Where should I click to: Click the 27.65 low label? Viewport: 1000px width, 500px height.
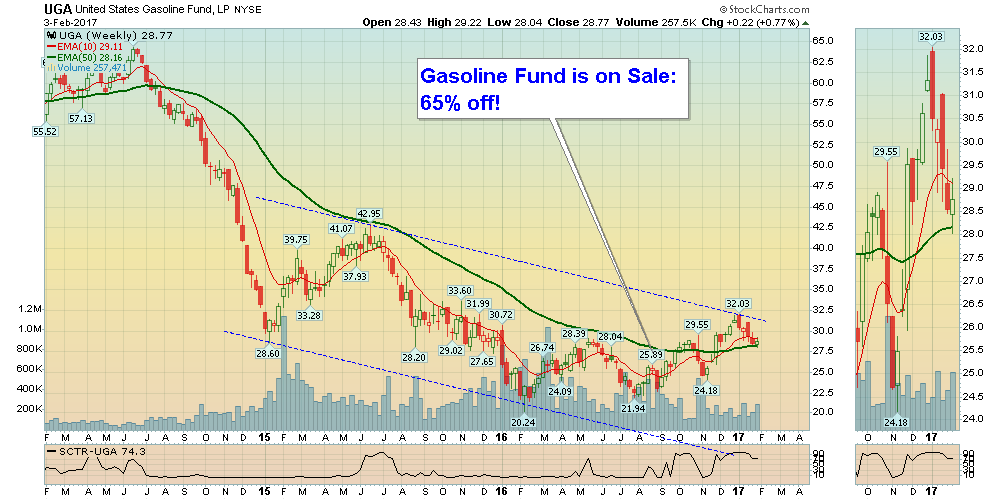(482, 361)
